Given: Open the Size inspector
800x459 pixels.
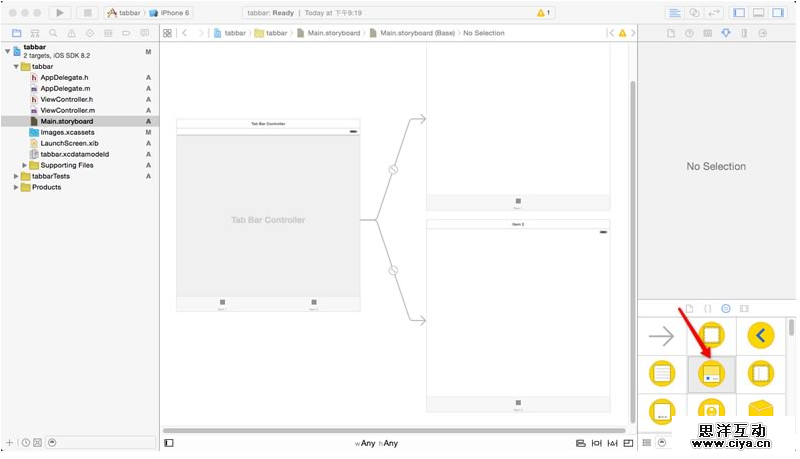Looking at the screenshot, I should pyautogui.click(x=744, y=33).
